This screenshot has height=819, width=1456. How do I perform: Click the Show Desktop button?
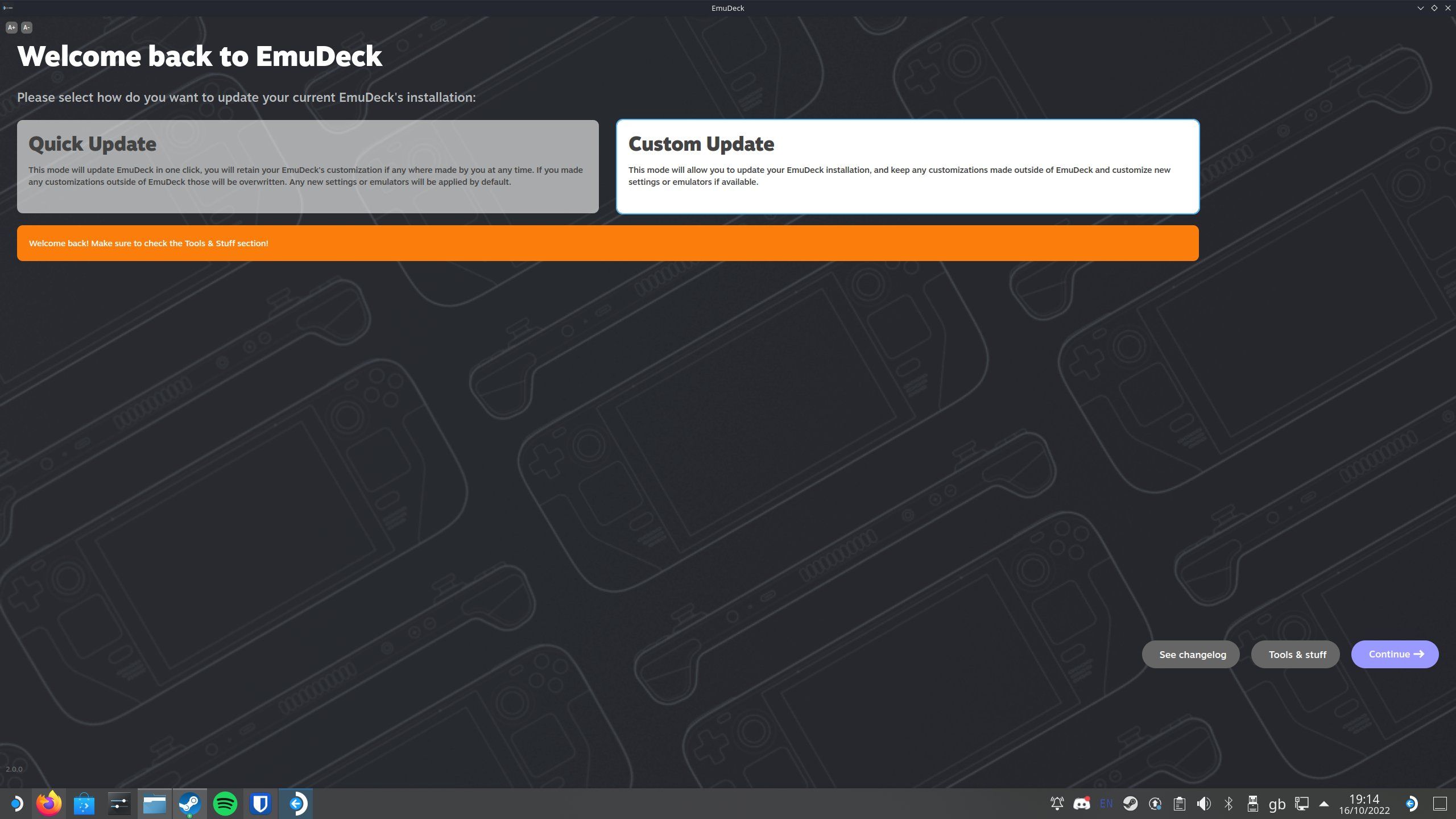(x=1440, y=804)
